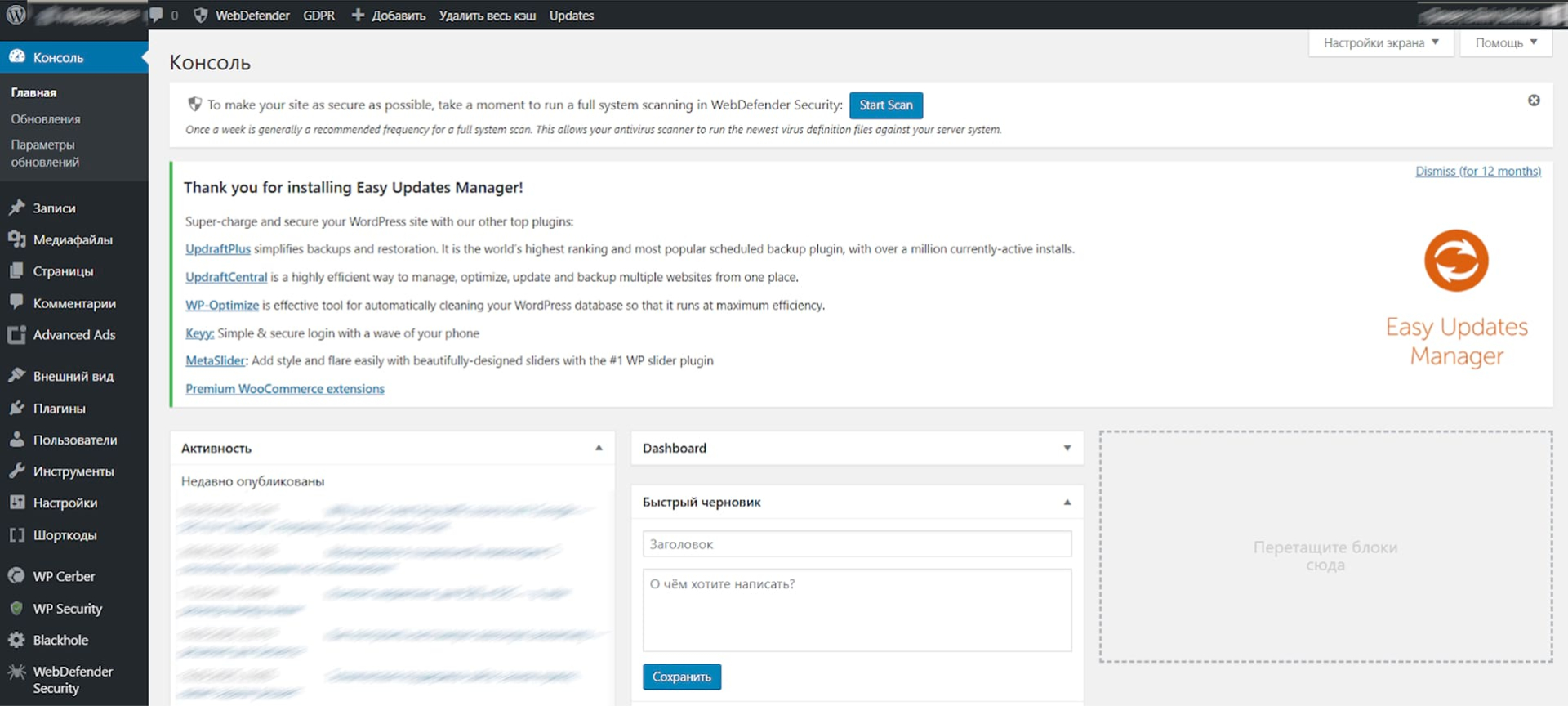Expand the Dashboard widget
Image resolution: width=1568 pixels, height=706 pixels.
(1067, 448)
